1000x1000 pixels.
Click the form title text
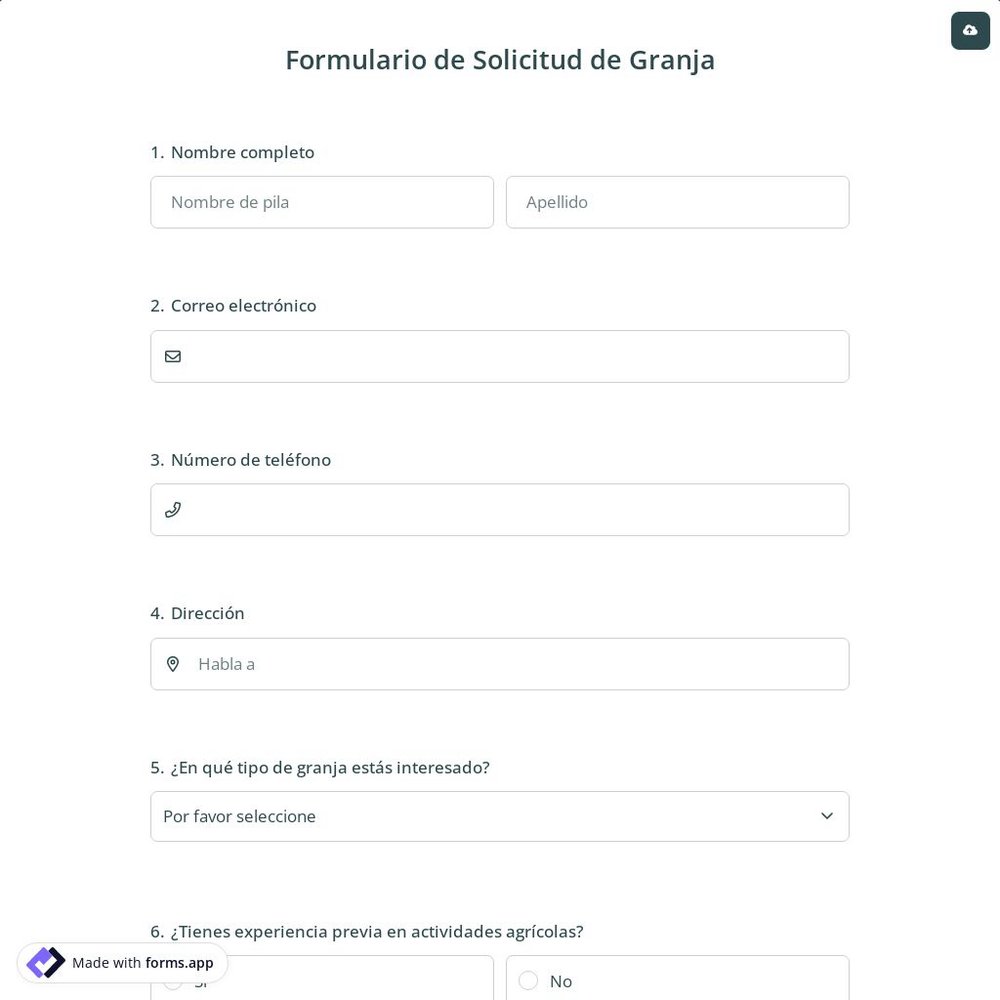pos(500,59)
